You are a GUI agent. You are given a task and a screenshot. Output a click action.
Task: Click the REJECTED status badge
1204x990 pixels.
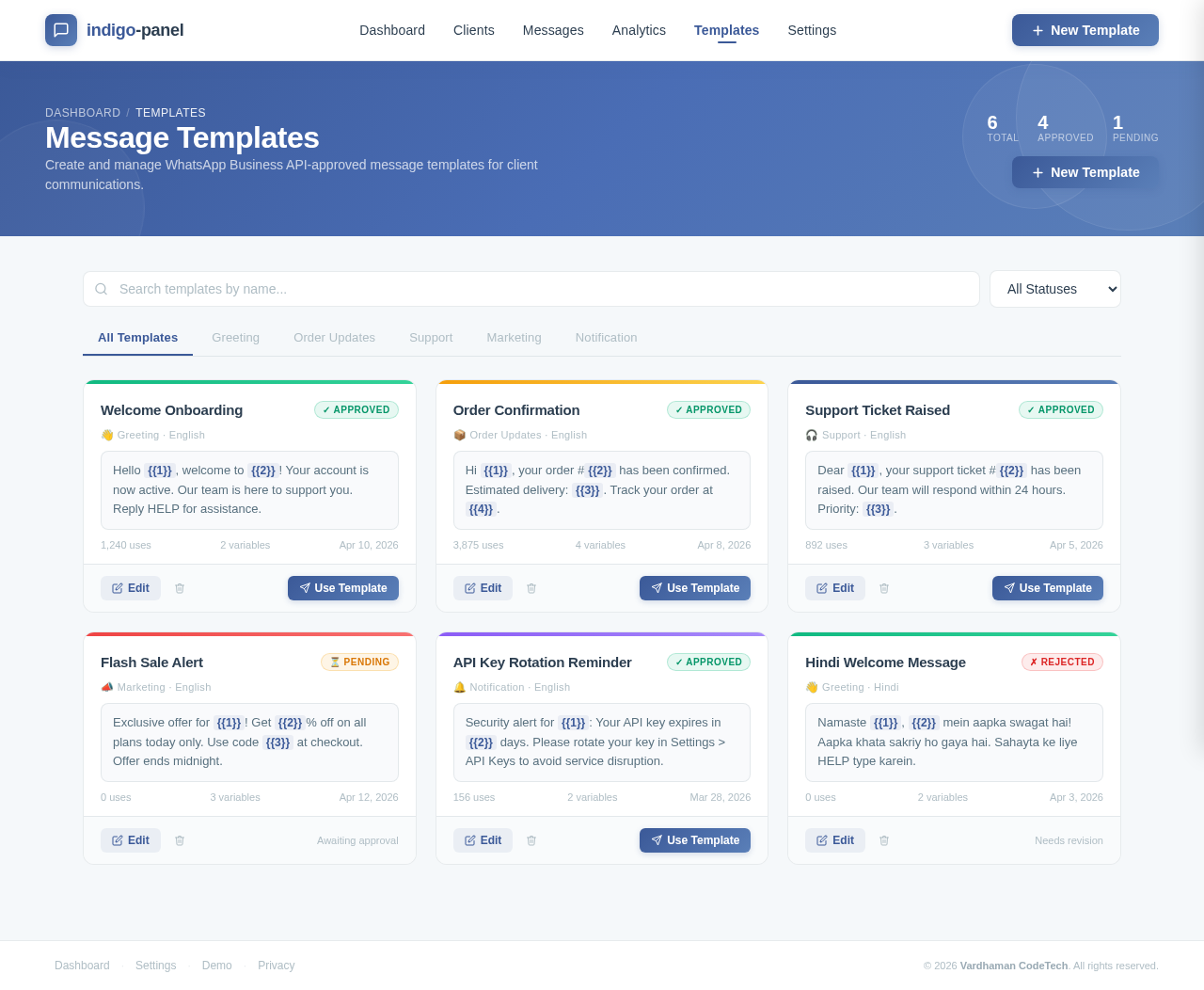tap(1062, 663)
